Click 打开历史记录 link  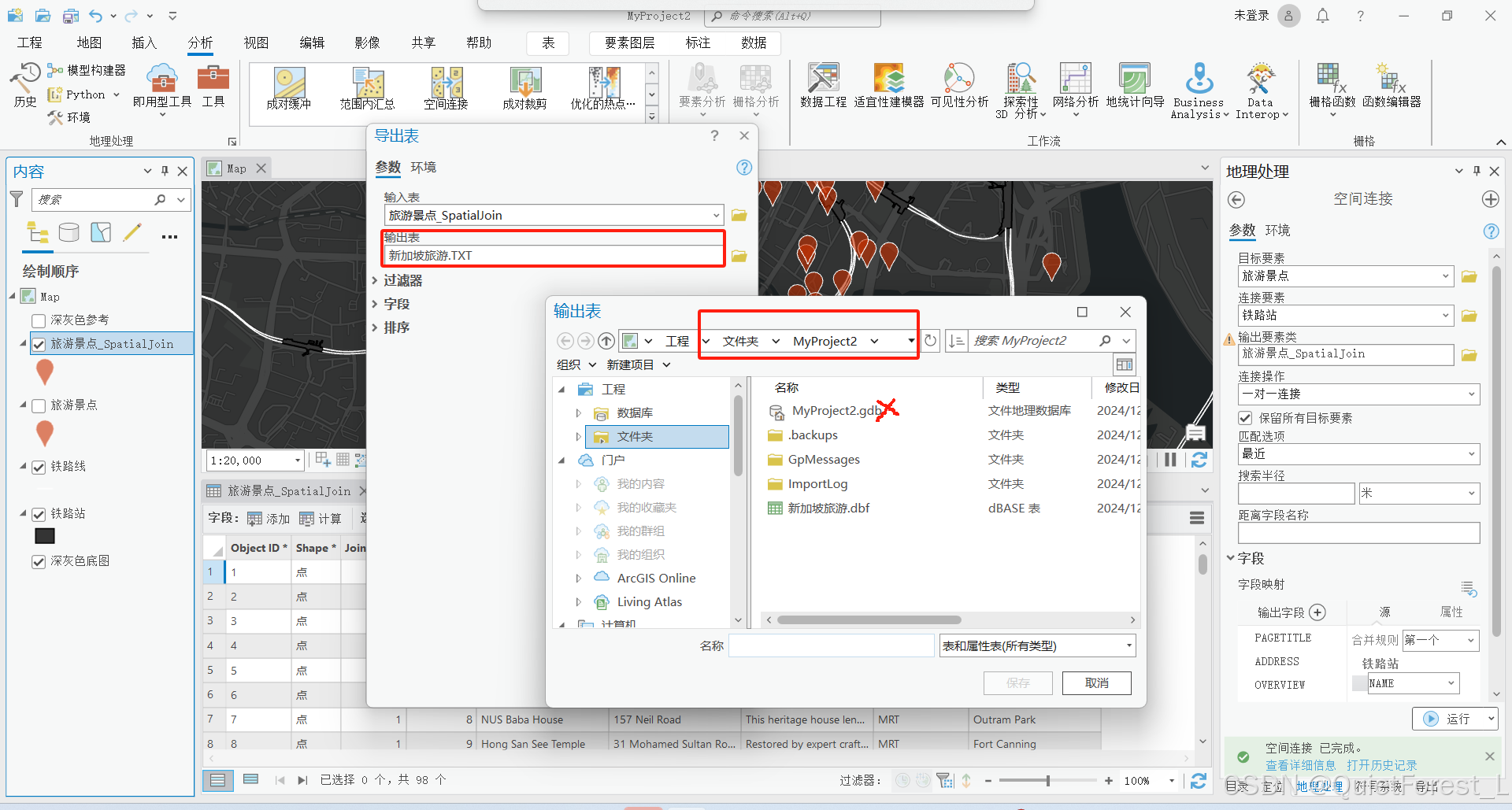1381,765
